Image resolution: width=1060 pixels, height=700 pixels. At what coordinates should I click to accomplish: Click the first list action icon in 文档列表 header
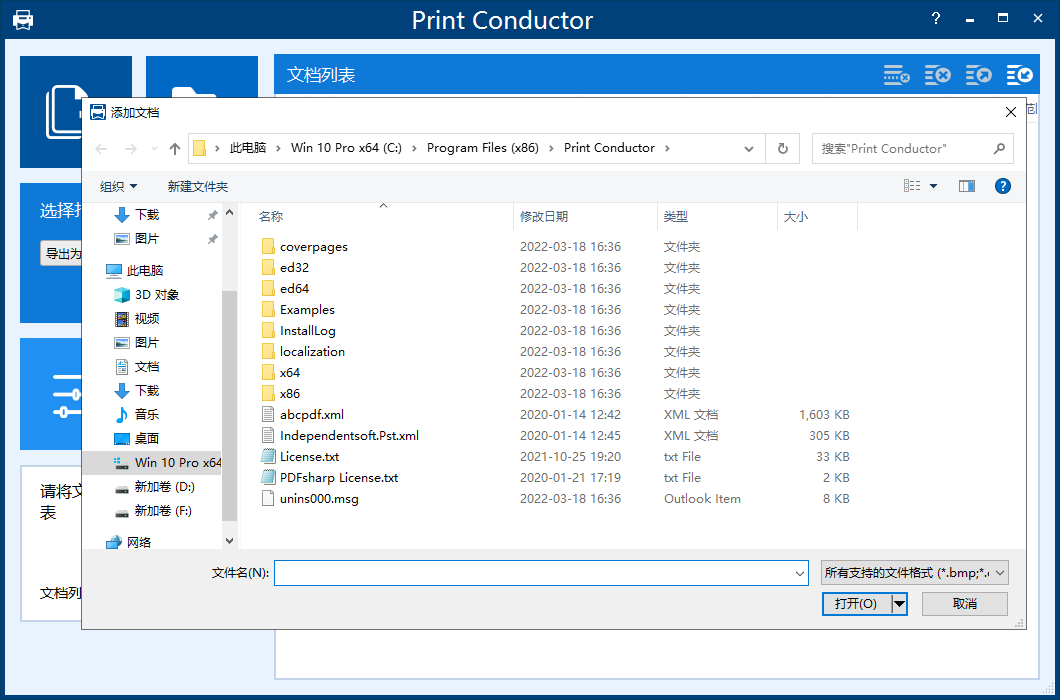click(896, 75)
